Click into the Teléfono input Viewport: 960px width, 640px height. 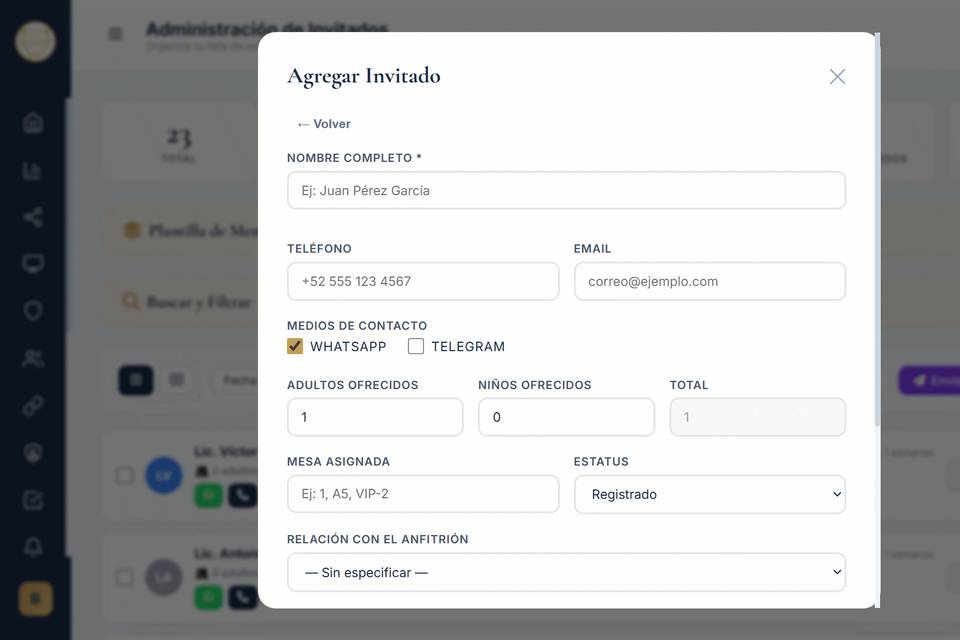point(423,282)
